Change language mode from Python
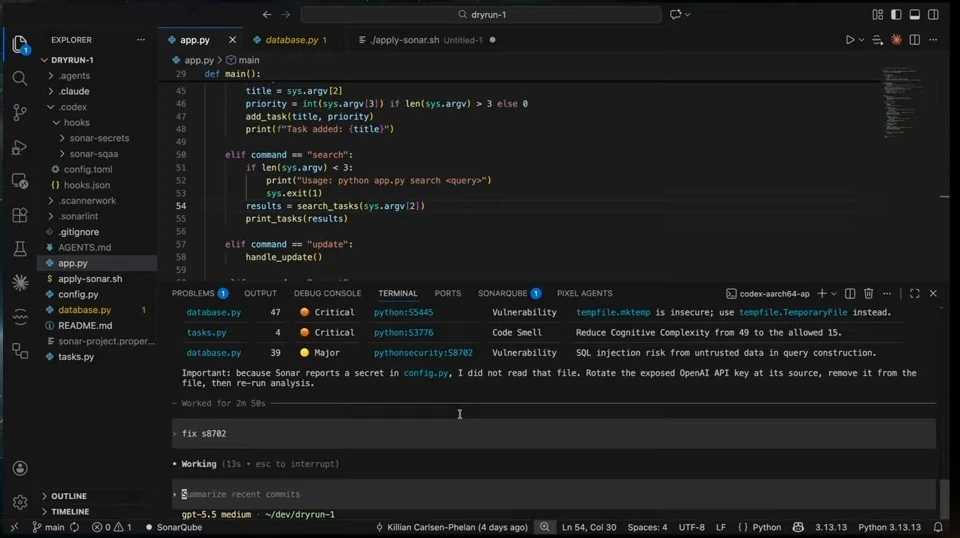This screenshot has width=960, height=538. 766,527
